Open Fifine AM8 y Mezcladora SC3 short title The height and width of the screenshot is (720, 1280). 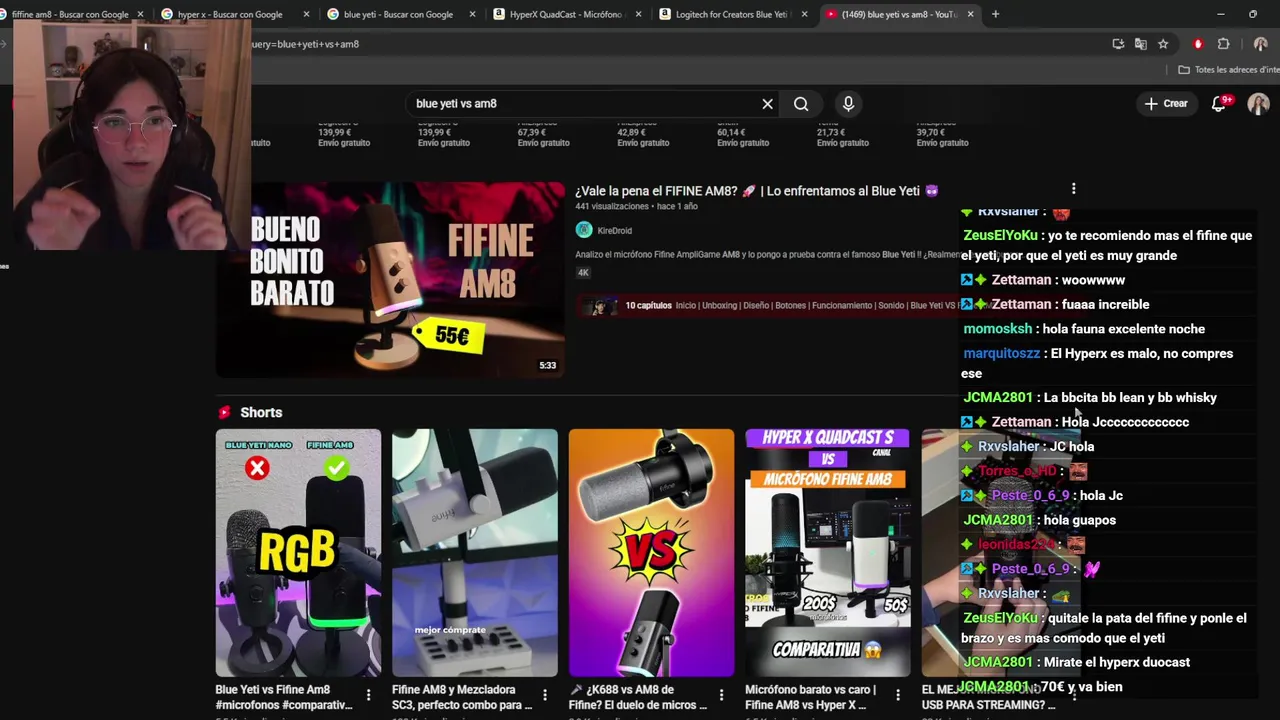461,697
